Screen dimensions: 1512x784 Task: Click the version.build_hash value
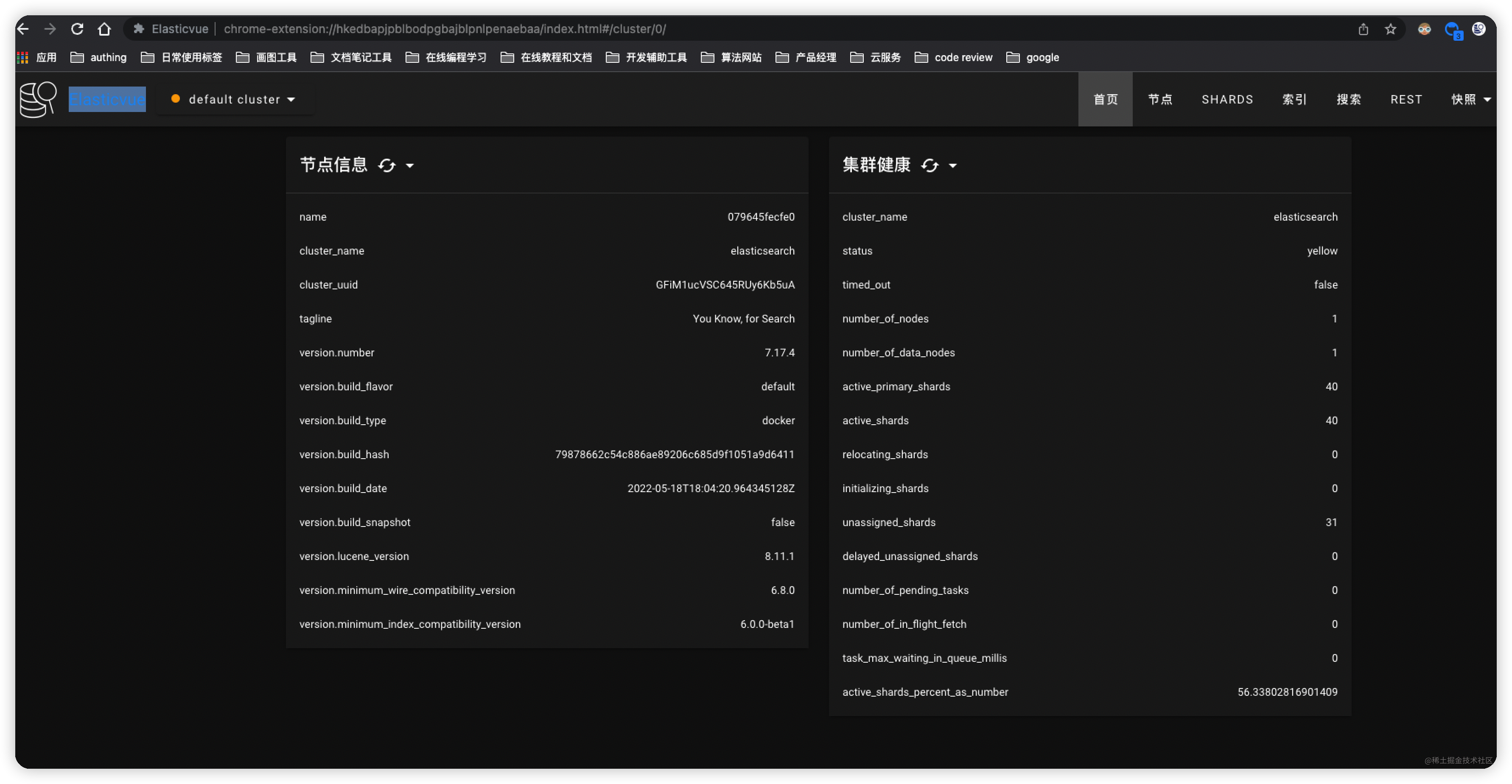coord(675,455)
